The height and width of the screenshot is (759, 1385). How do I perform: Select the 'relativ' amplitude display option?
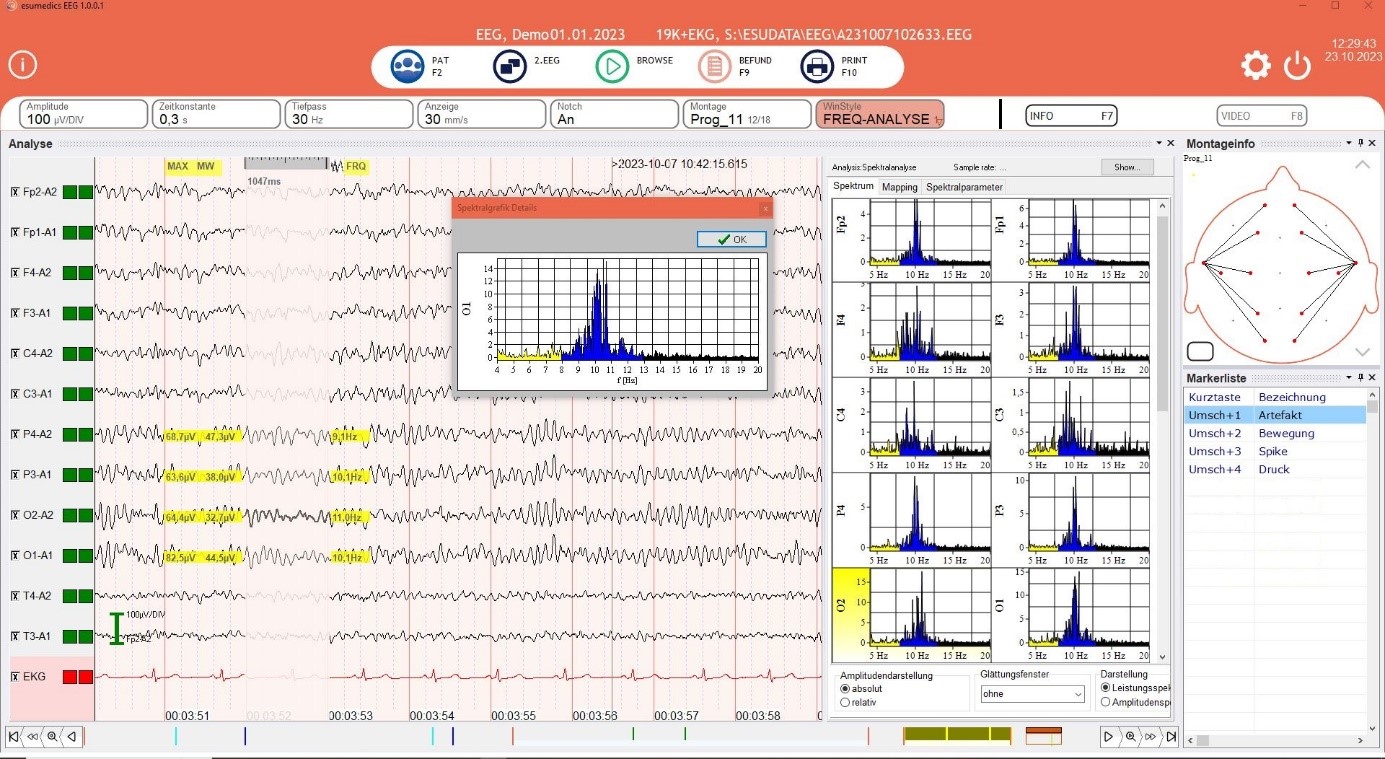pos(845,701)
